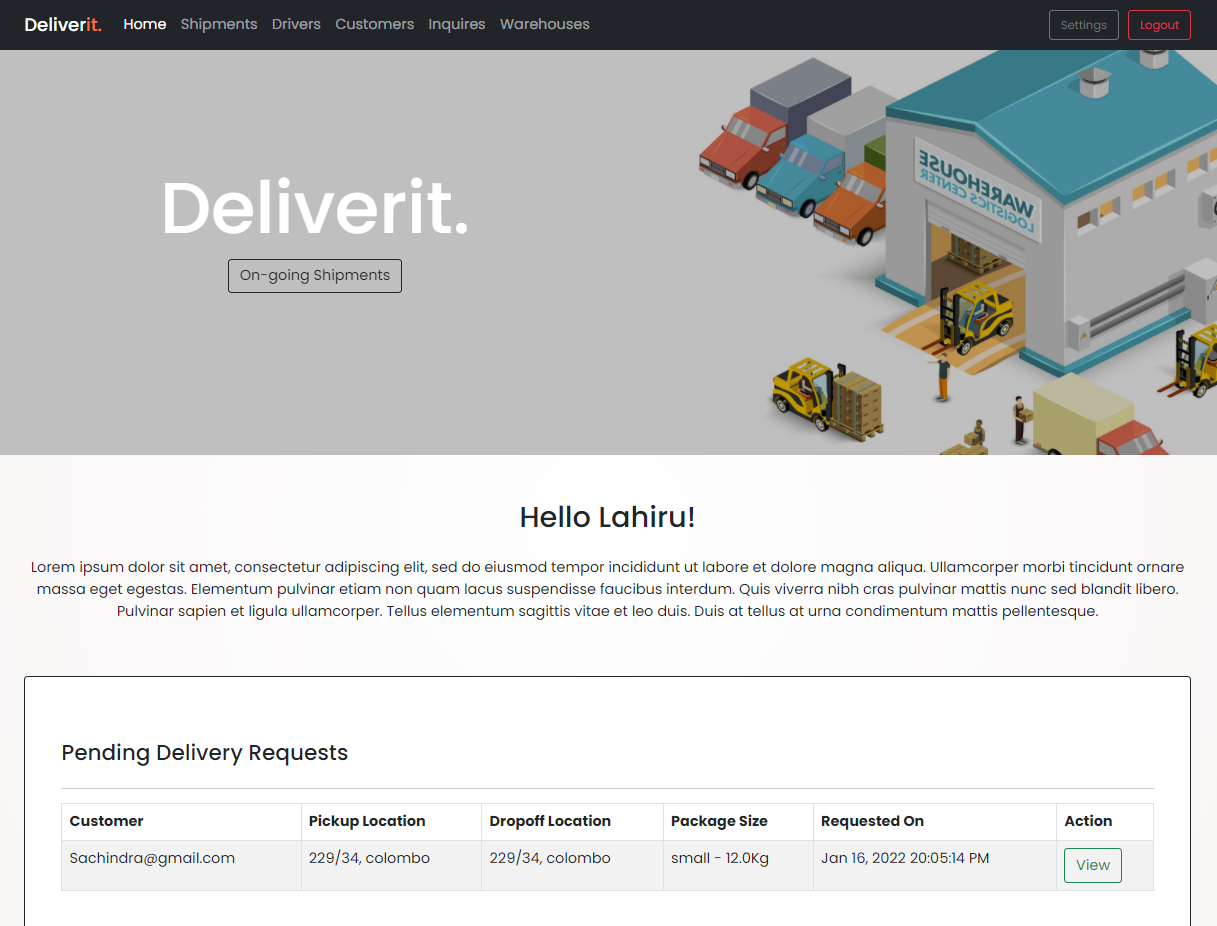Click the Logout button
This screenshot has height=926, width=1217.
pyautogui.click(x=1159, y=25)
